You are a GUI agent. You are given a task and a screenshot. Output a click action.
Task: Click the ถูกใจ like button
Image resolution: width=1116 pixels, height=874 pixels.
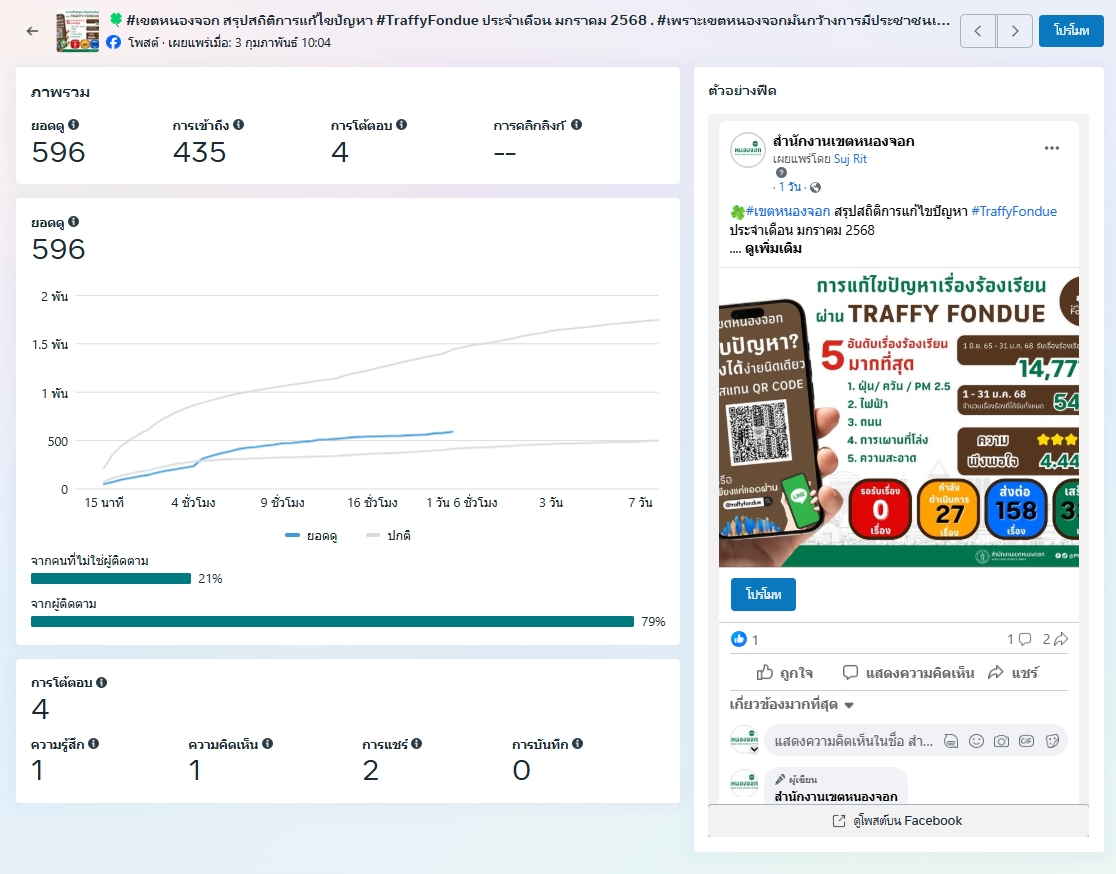pyautogui.click(x=784, y=673)
